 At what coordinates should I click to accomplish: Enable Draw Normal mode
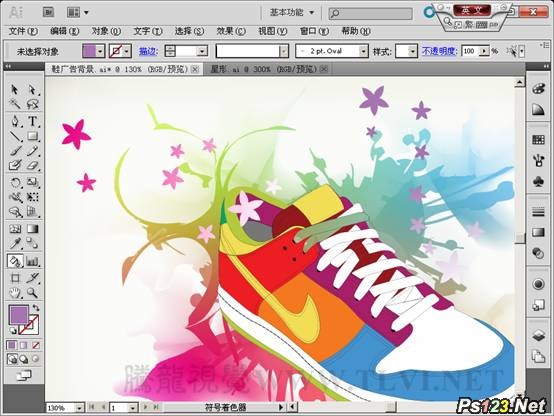click(12, 359)
